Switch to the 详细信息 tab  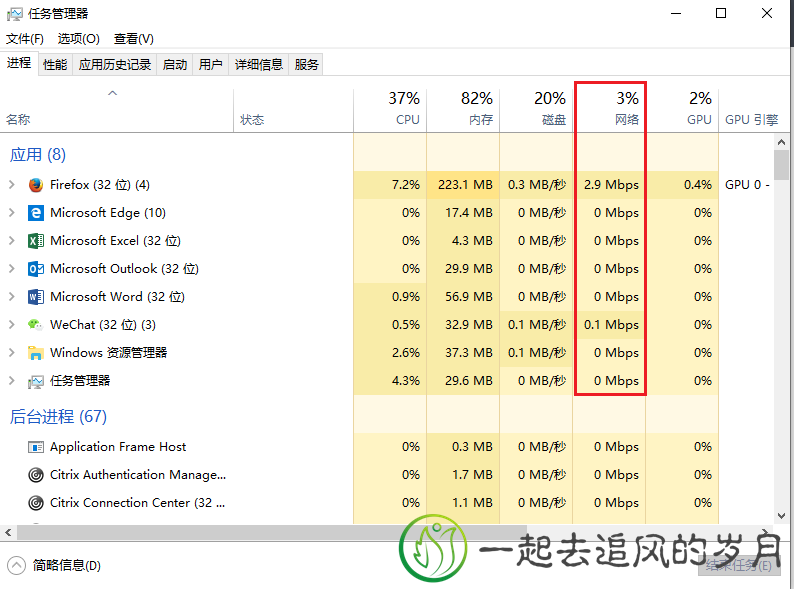(x=258, y=64)
